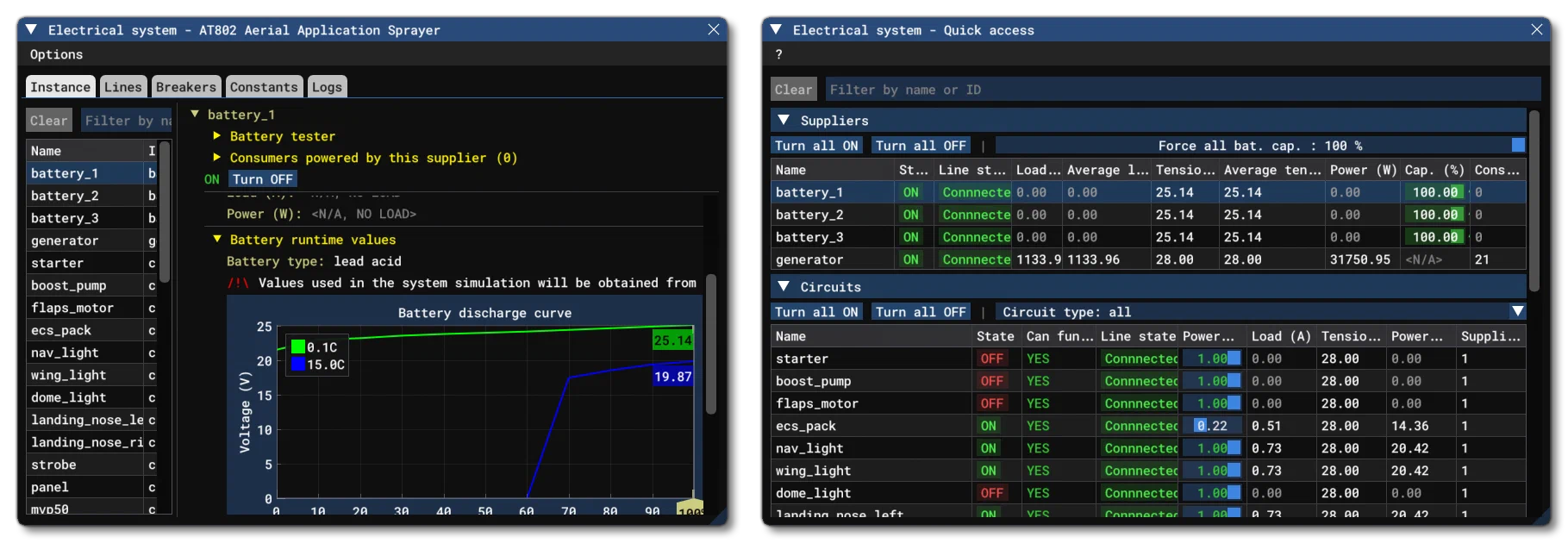Image resolution: width=1568 pixels, height=543 pixels.
Task: Toggle battery_3 ON state in Suppliers
Action: pos(911,237)
